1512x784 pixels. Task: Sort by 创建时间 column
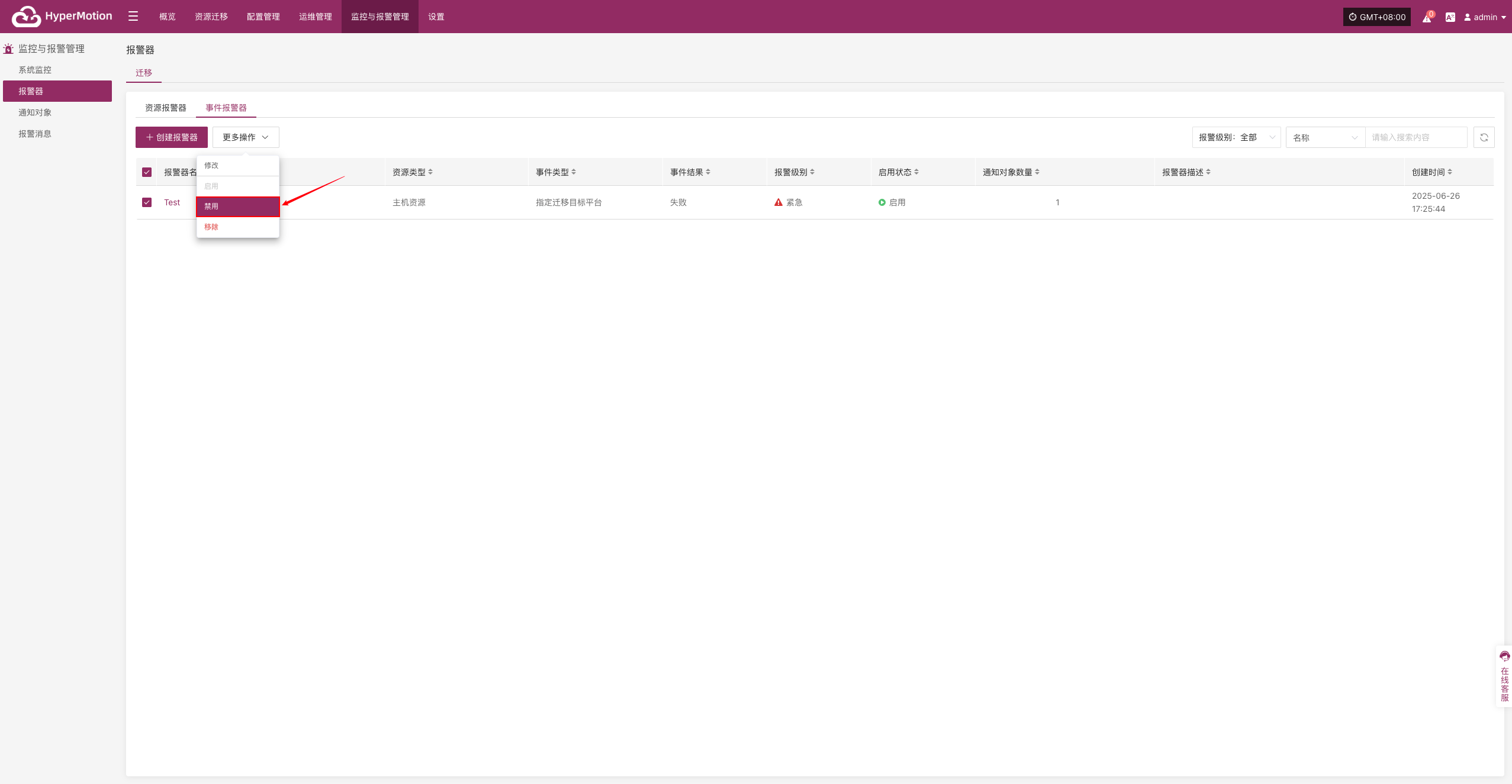(x=1450, y=172)
